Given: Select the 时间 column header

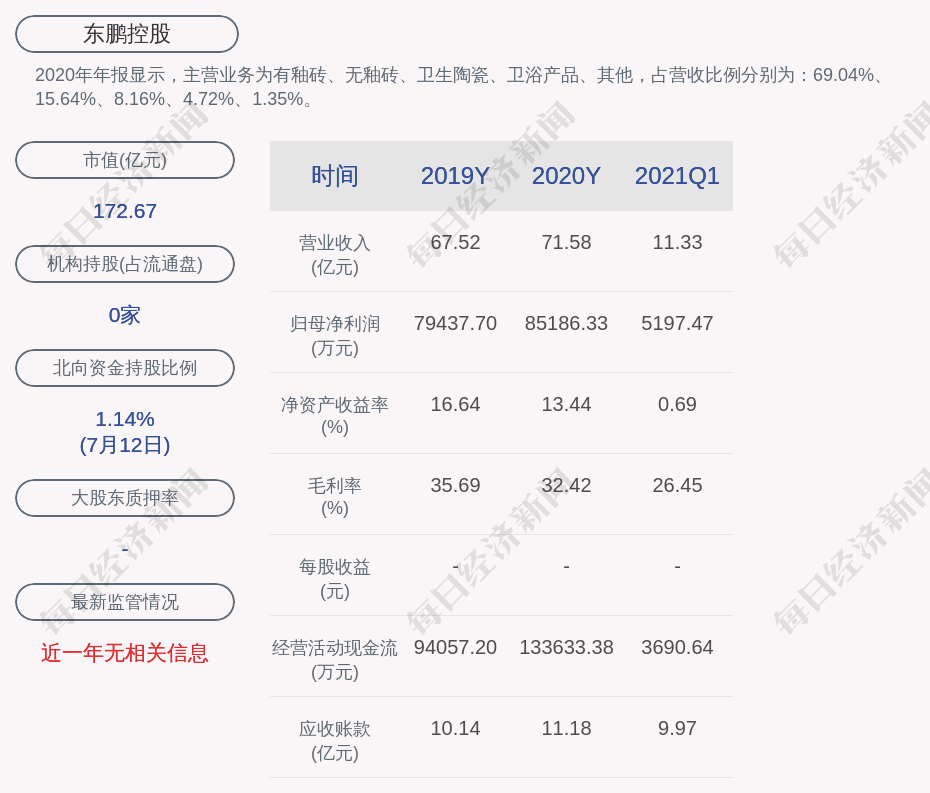Looking at the screenshot, I should 335,176.
